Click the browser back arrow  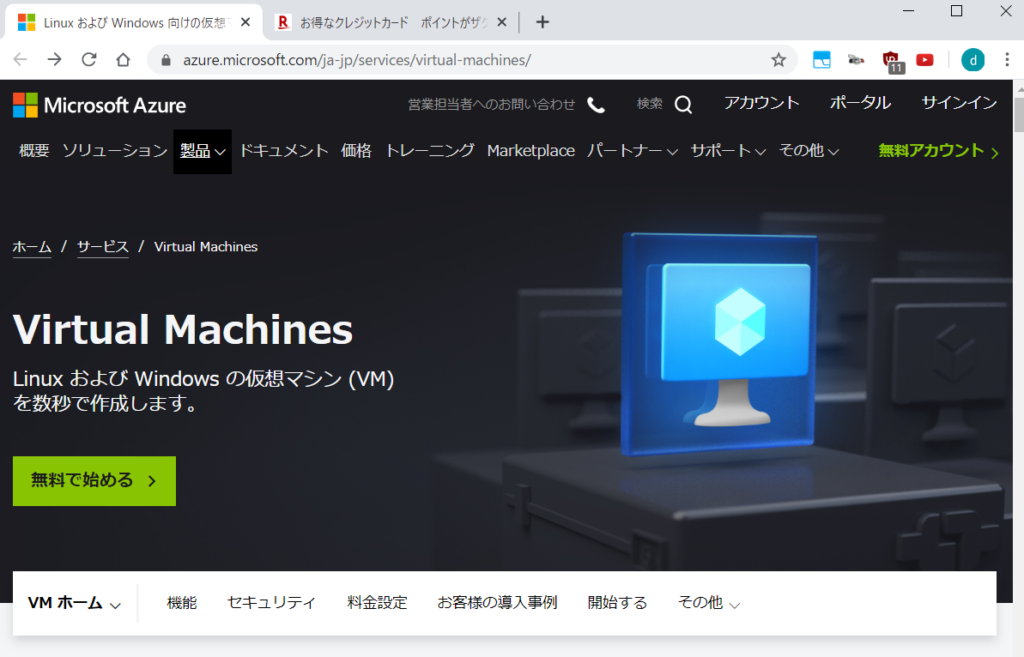20,60
